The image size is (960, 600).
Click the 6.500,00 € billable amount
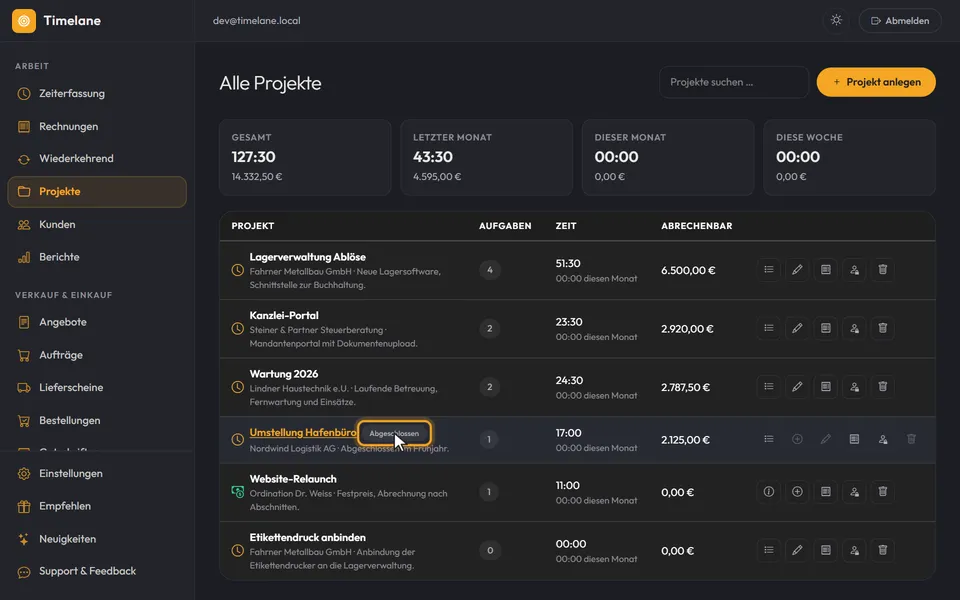(x=688, y=270)
